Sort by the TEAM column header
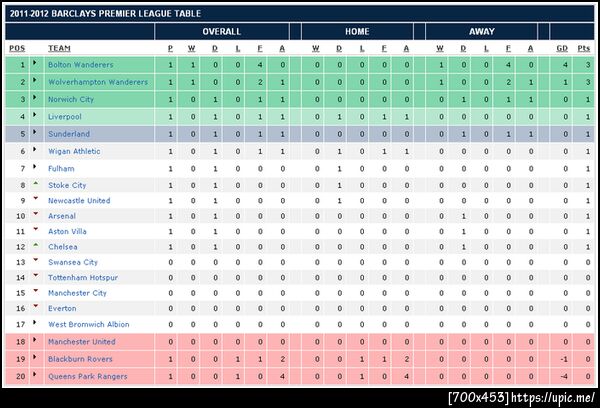600x408 pixels. pos(59,48)
